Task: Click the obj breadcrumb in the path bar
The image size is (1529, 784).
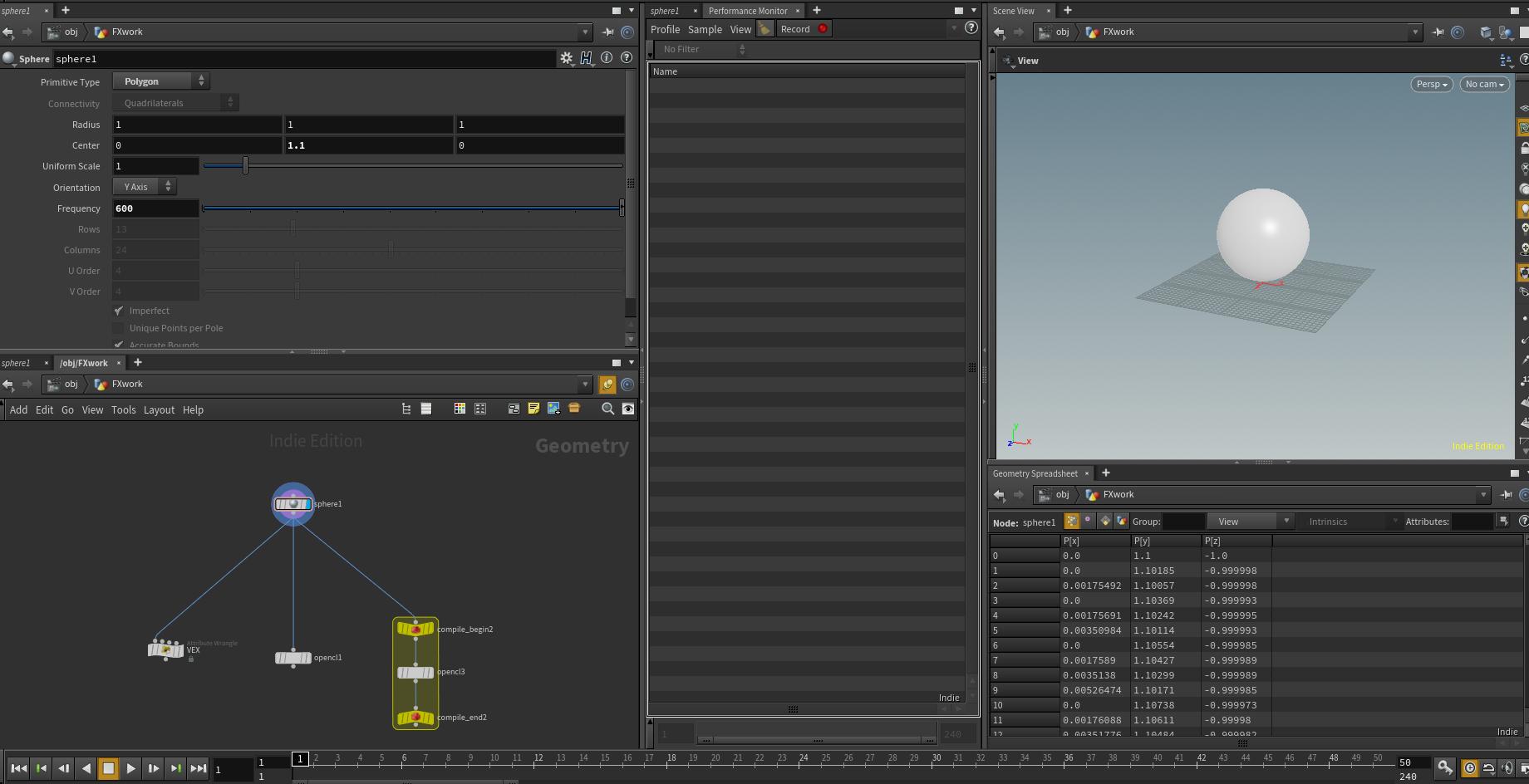Action: coord(71,32)
